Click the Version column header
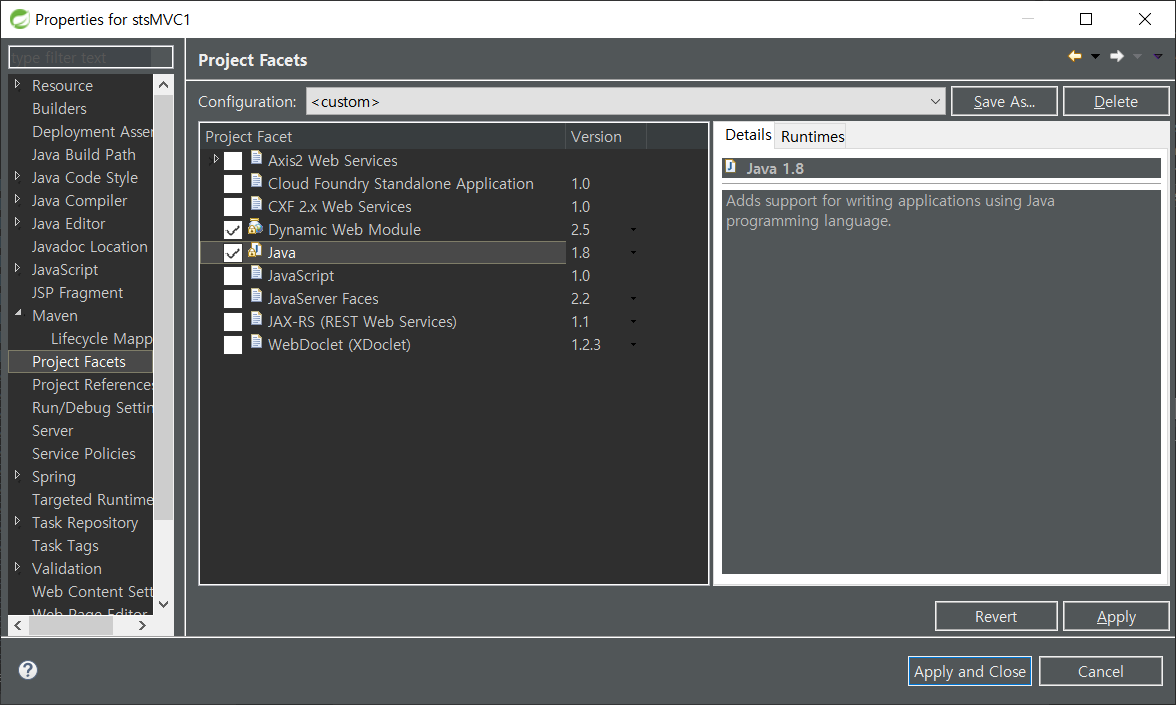 [605, 136]
